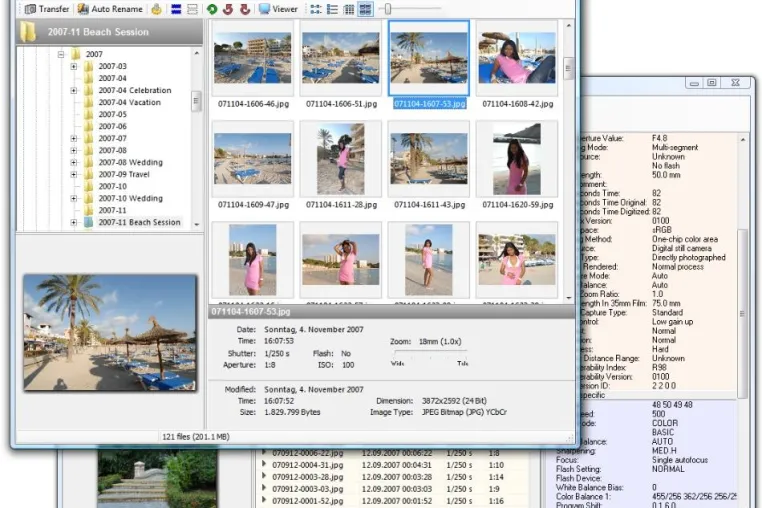
Task: Click the Transfer toolbar button
Action: point(47,9)
